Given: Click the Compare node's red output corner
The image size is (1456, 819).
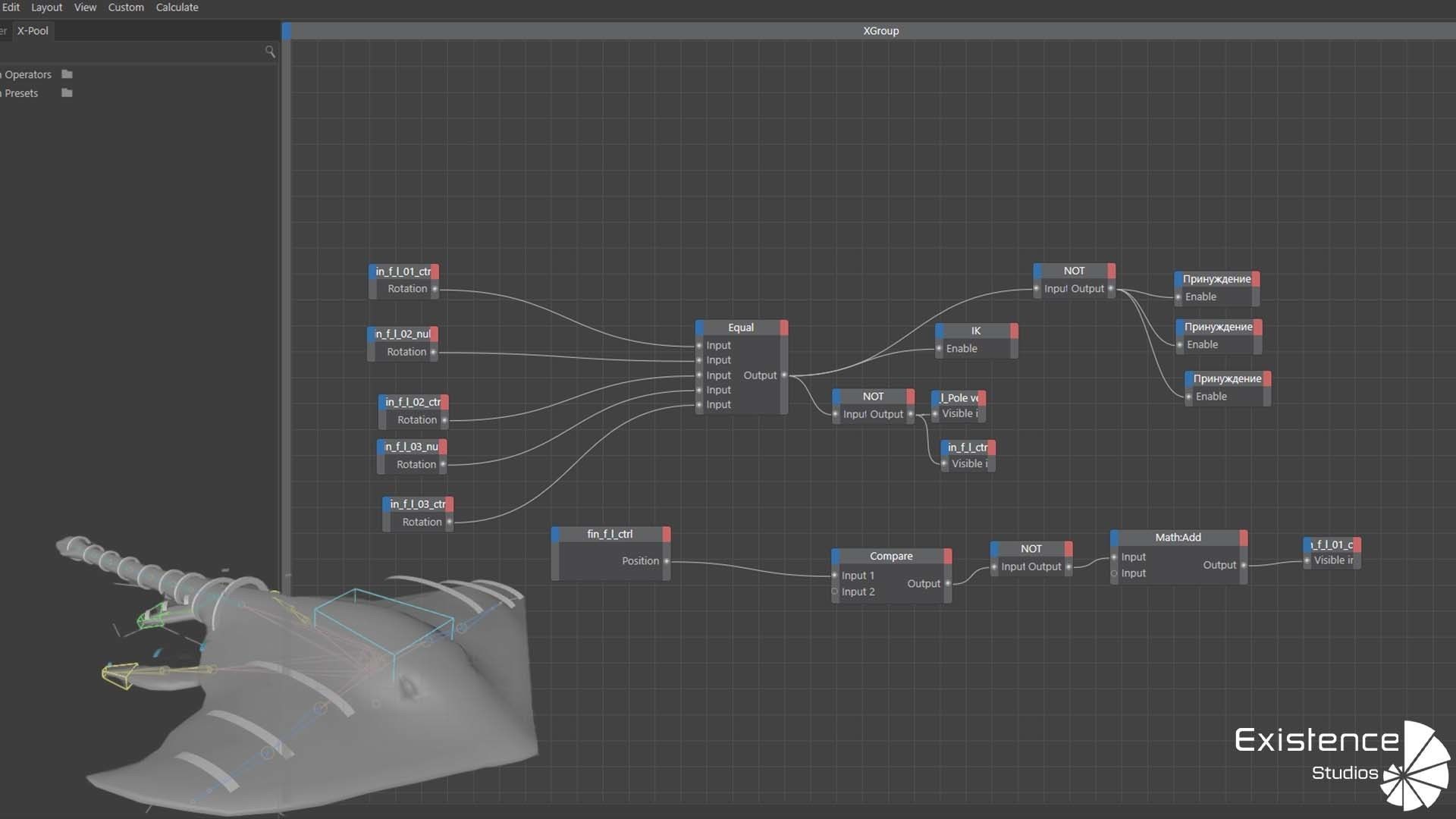Looking at the screenshot, I should click(x=947, y=556).
